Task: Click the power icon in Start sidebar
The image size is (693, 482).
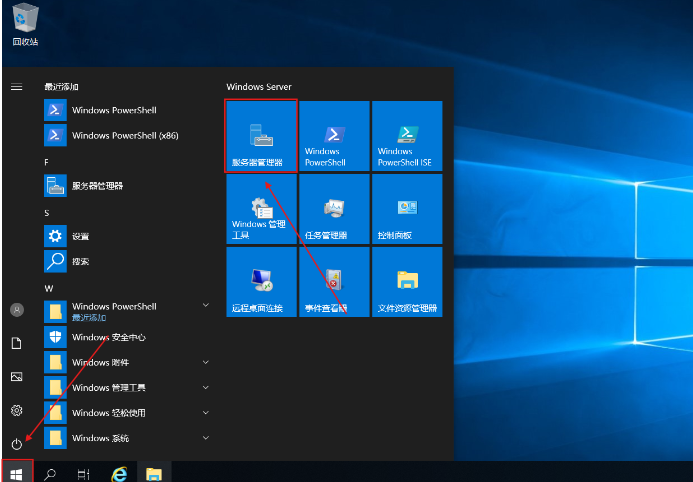Action: pos(16,443)
